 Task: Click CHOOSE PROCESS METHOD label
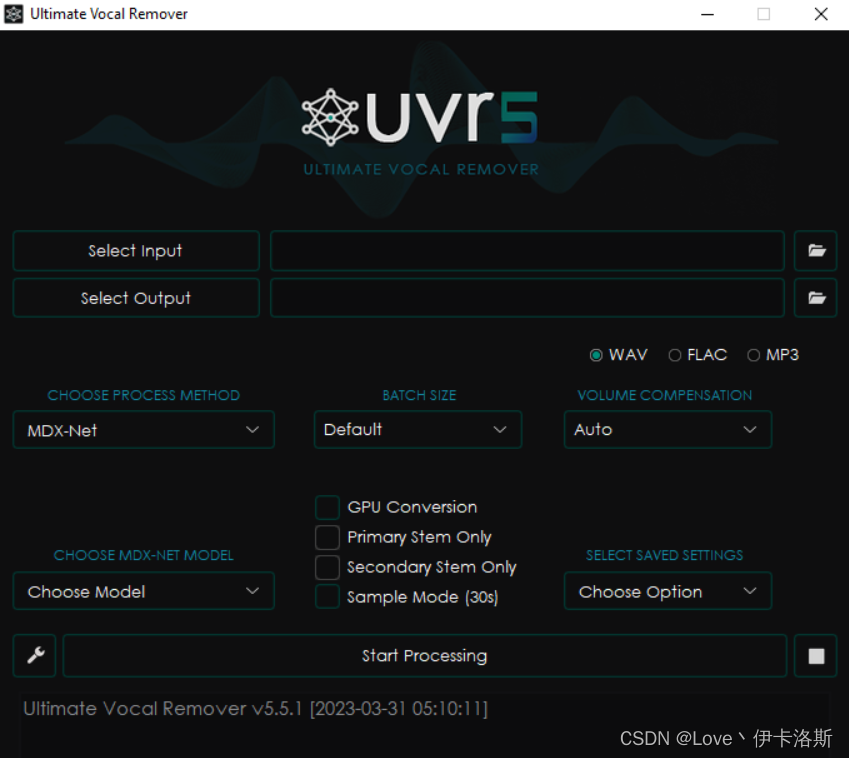143,395
